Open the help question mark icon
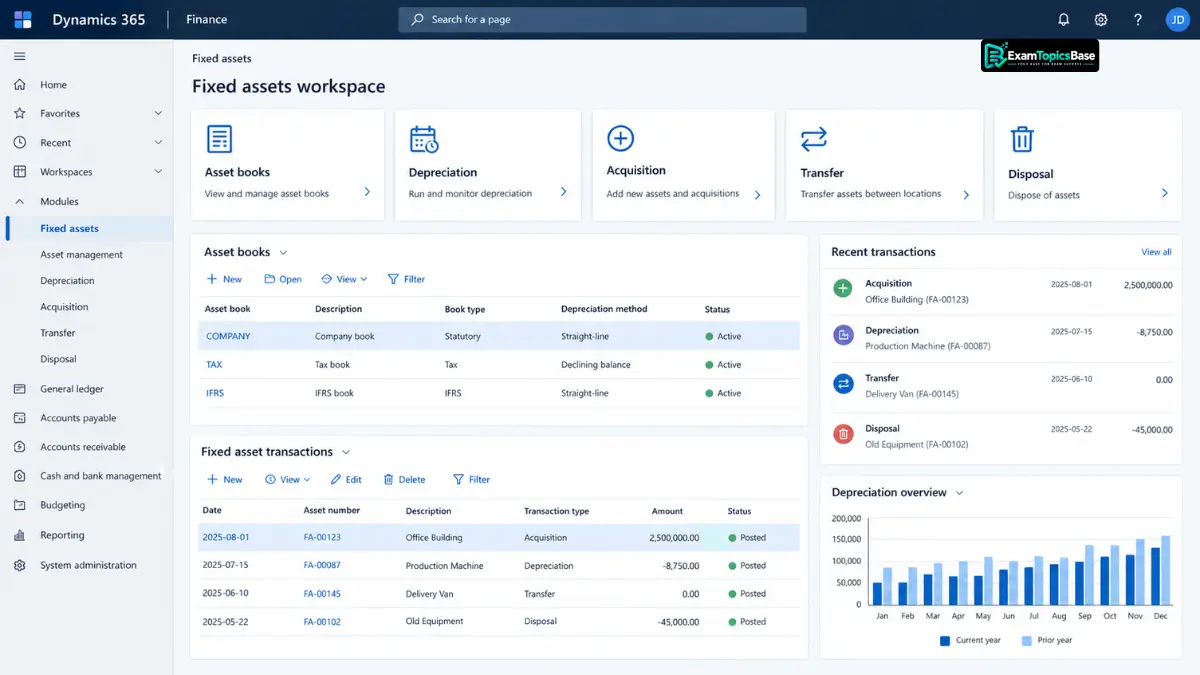The image size is (1200, 675). (x=1138, y=19)
